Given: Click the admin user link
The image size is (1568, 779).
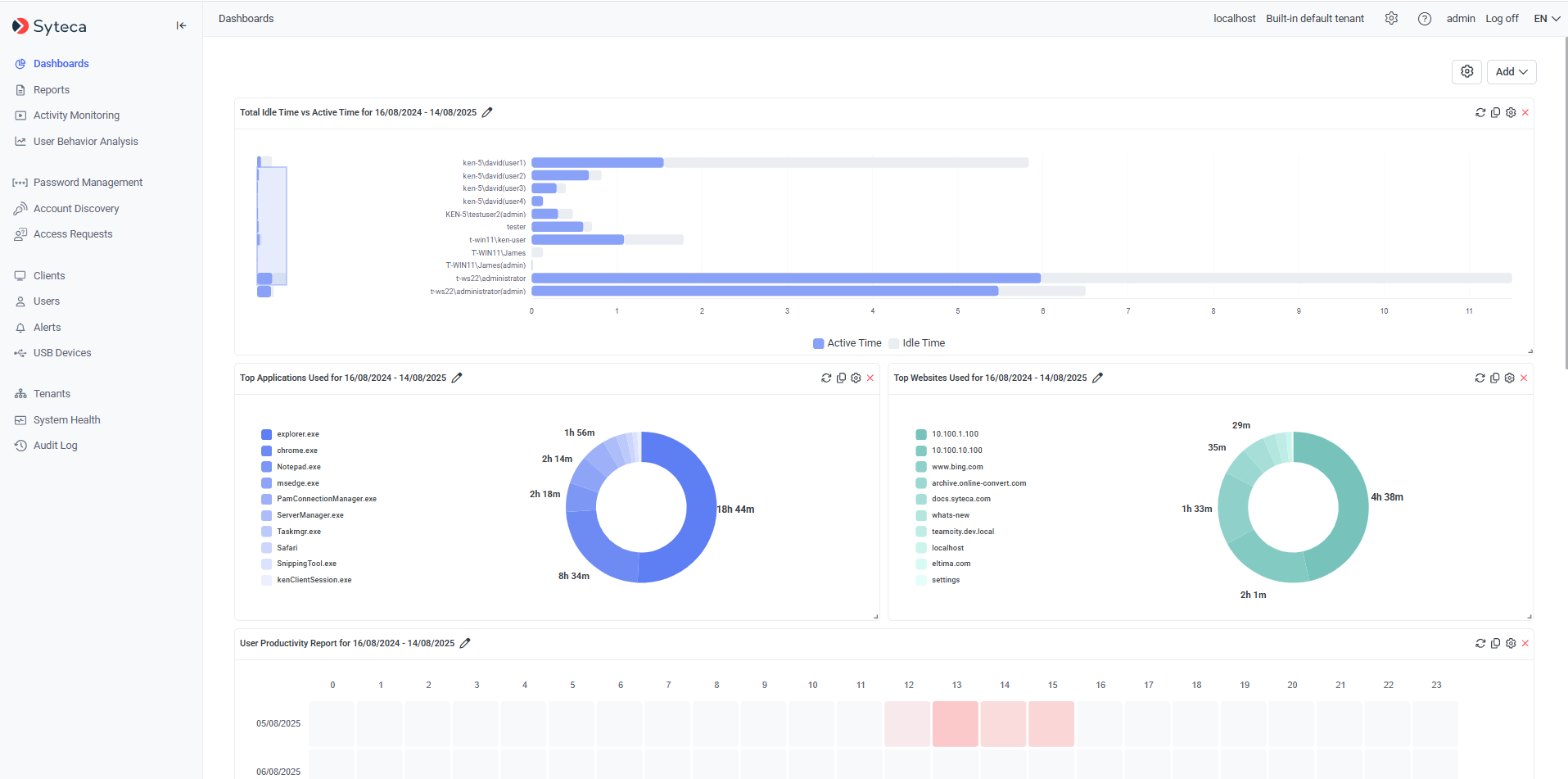Looking at the screenshot, I should click(x=1461, y=19).
